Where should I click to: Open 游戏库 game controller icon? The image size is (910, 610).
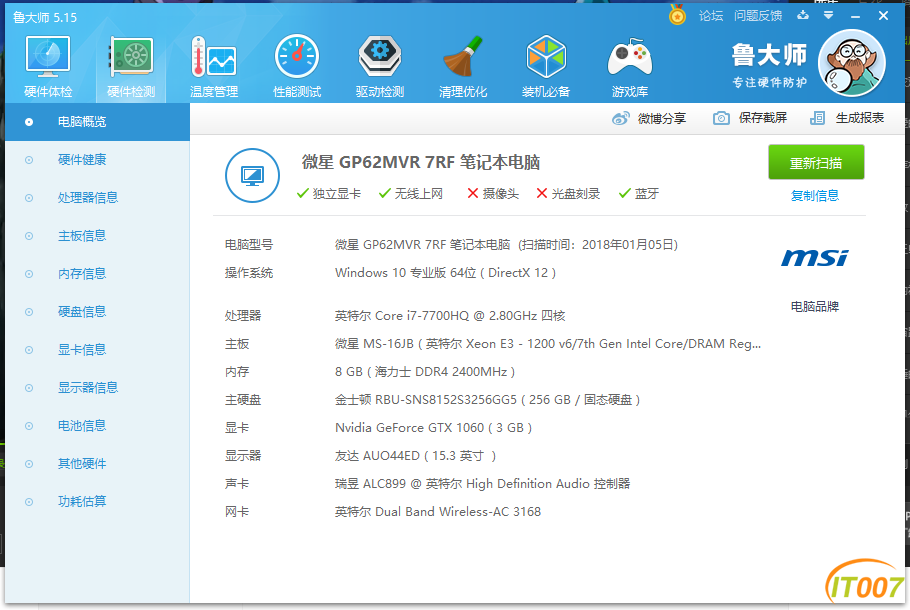(x=630, y=66)
